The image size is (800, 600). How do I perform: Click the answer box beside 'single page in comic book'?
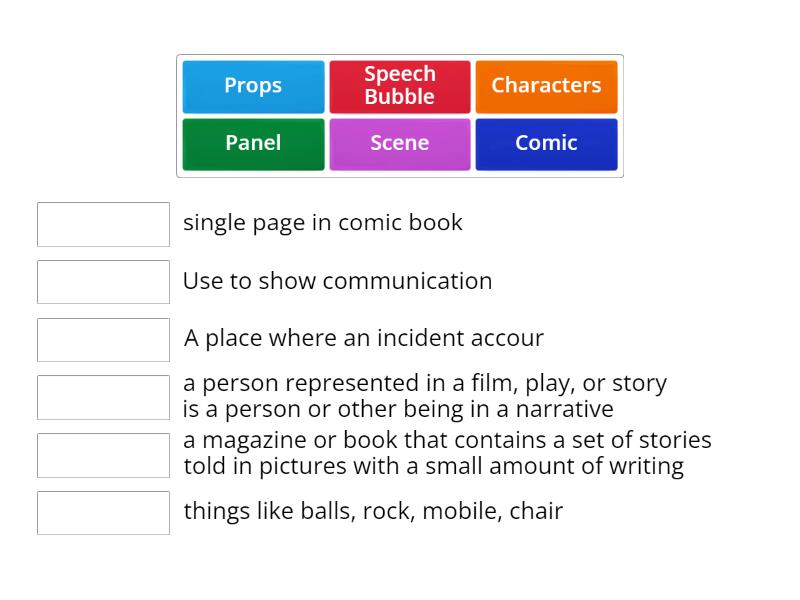[x=103, y=224]
